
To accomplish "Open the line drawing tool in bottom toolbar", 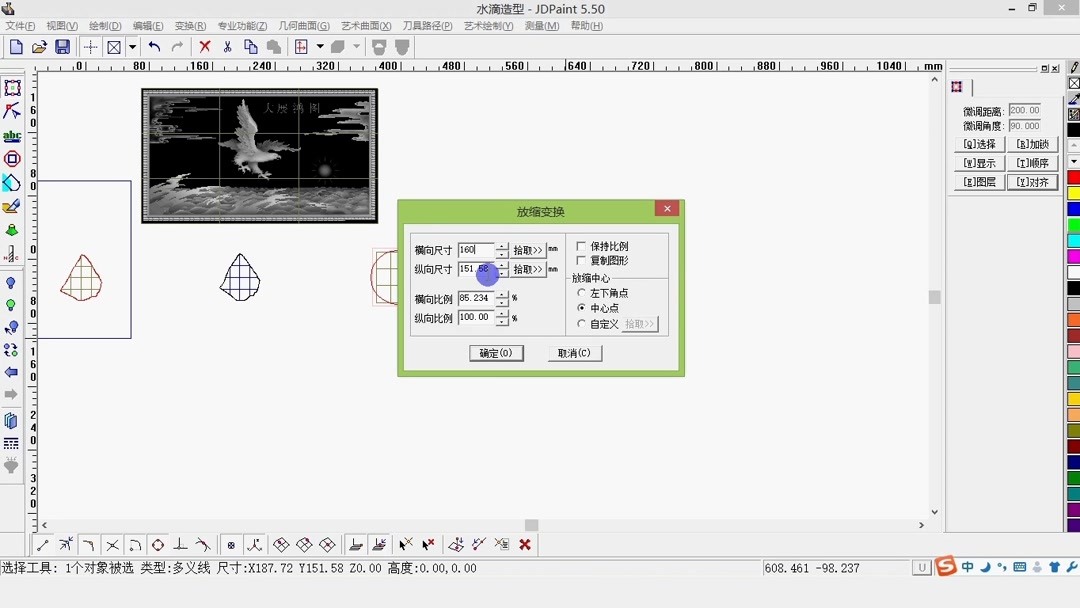I will [x=42, y=544].
